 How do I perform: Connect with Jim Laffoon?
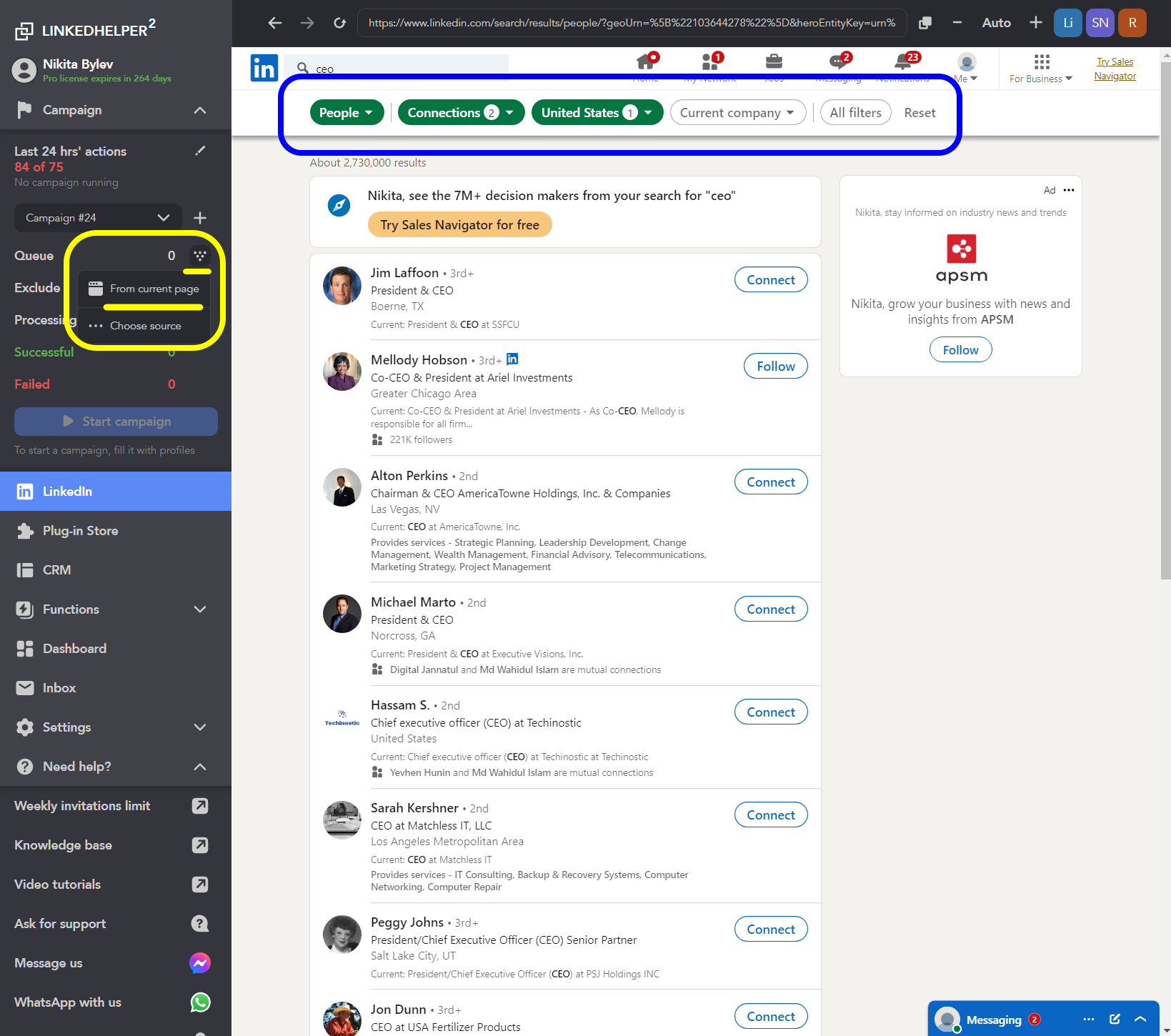point(770,279)
